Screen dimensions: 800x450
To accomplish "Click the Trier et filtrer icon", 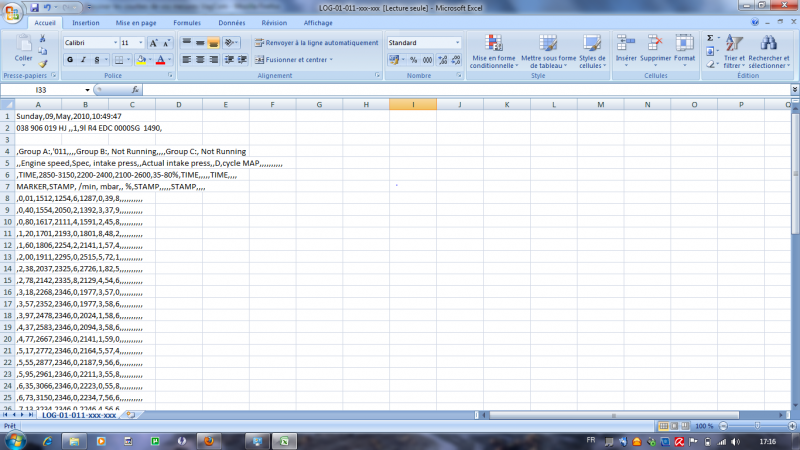I will 734,50.
